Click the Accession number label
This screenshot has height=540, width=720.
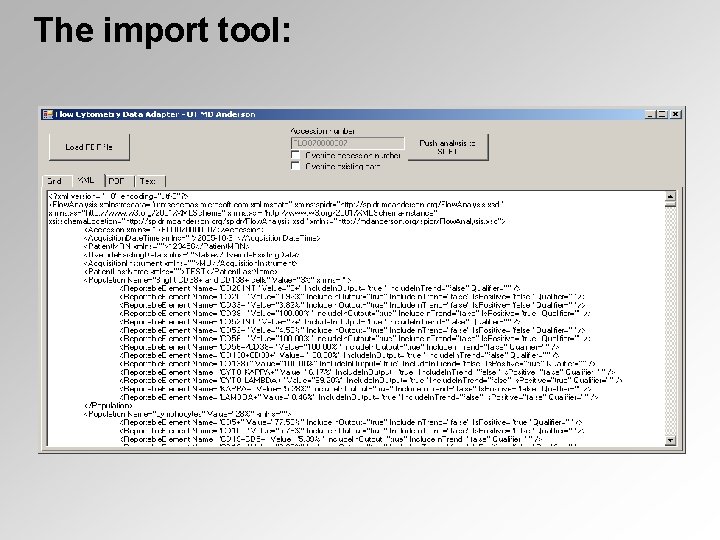click(323, 131)
